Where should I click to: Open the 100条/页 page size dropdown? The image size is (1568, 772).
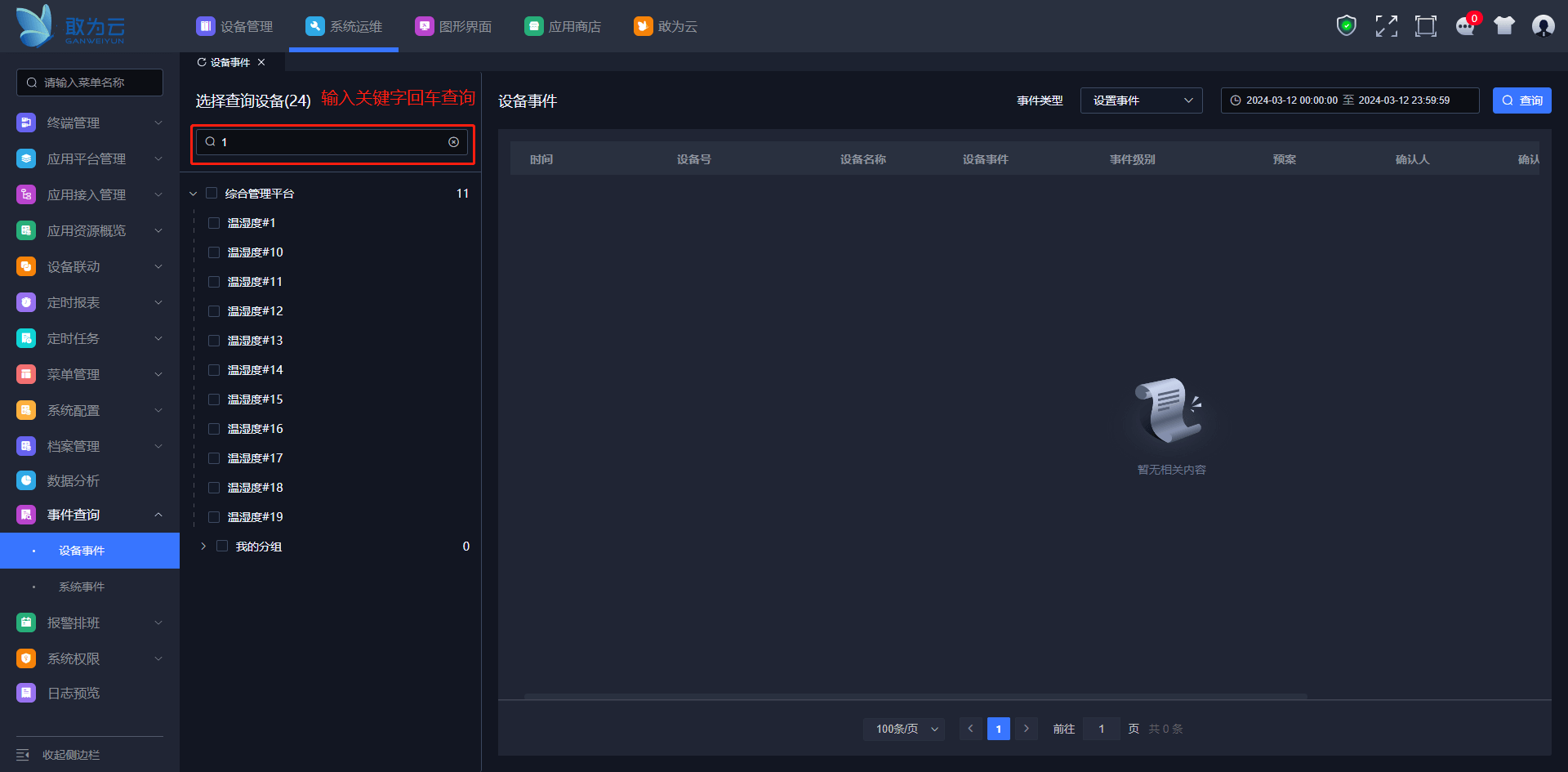pos(904,729)
